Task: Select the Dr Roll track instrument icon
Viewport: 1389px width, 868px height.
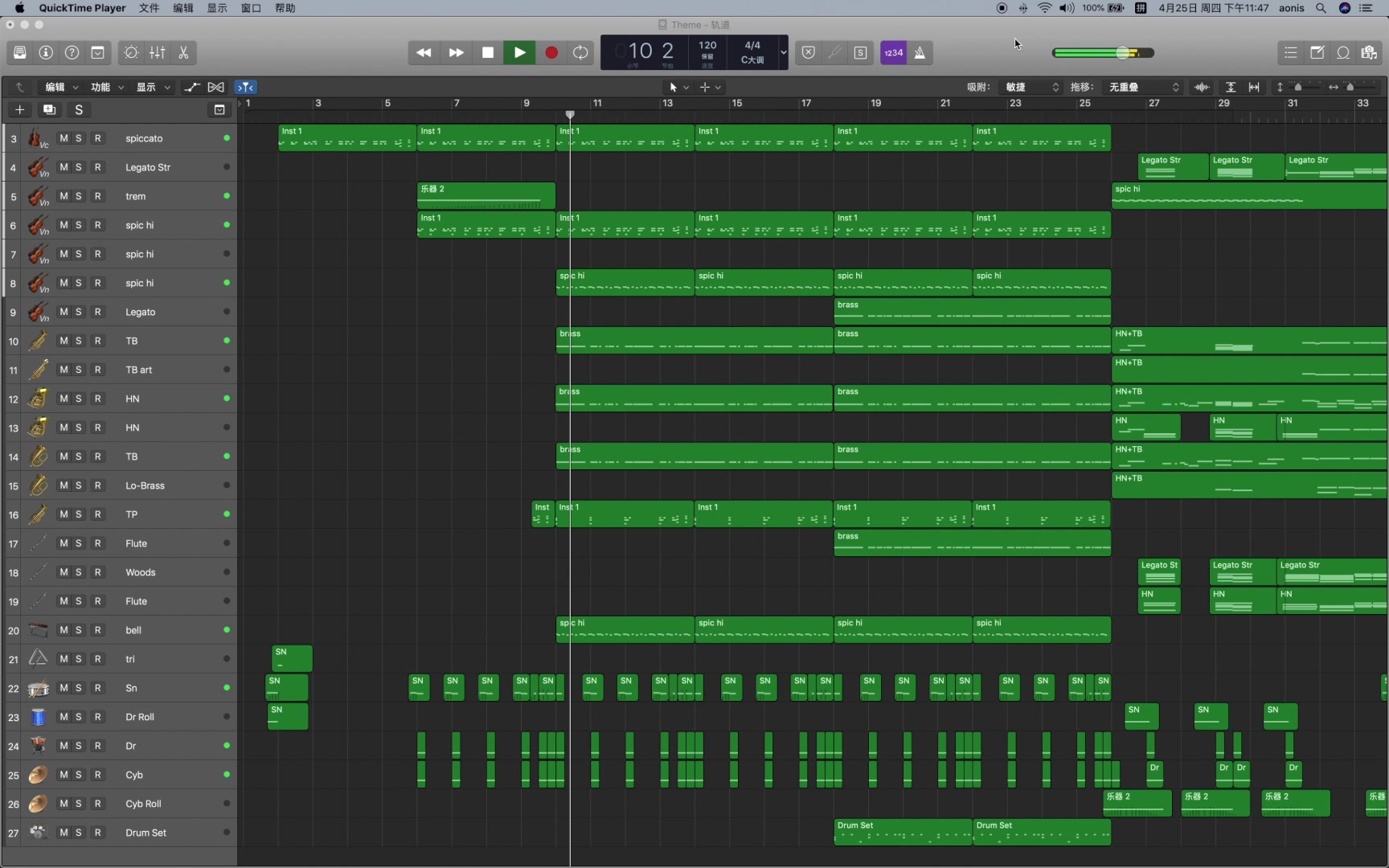Action: [38, 717]
